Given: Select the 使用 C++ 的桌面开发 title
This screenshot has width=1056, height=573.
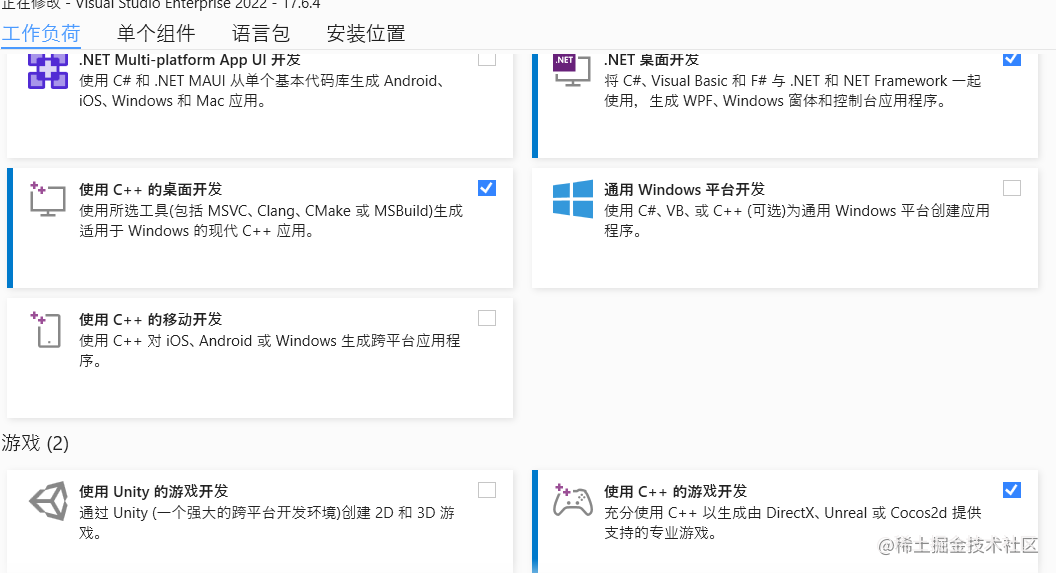Looking at the screenshot, I should click(150, 189).
